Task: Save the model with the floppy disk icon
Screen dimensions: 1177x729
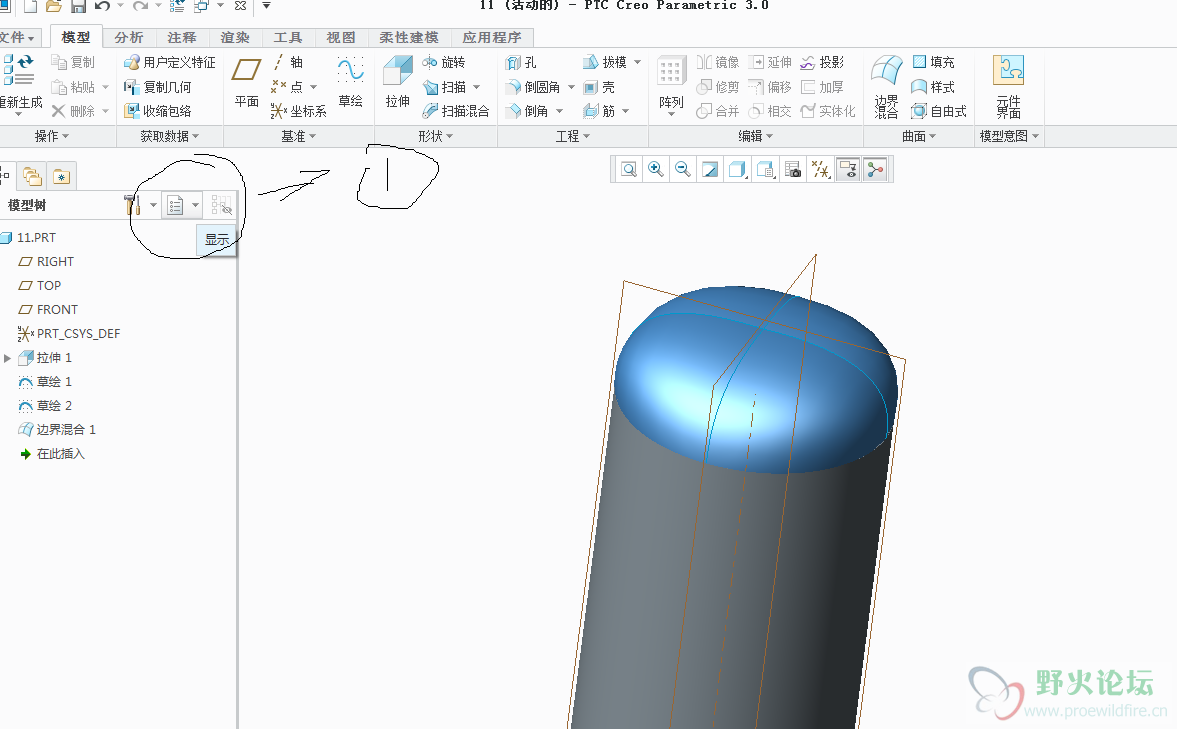Action: click(78, 6)
